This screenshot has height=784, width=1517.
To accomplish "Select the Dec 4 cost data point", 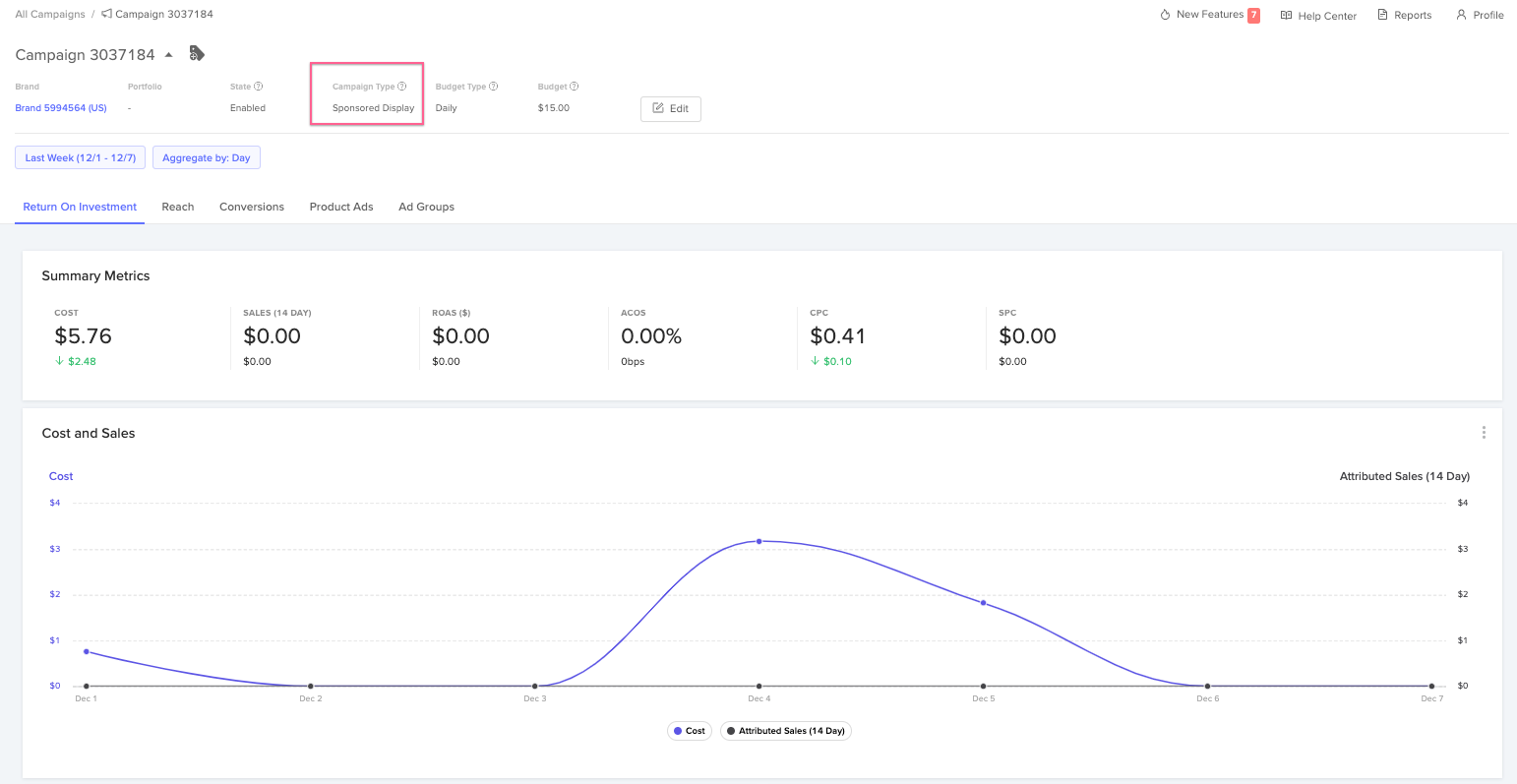I will click(x=758, y=540).
